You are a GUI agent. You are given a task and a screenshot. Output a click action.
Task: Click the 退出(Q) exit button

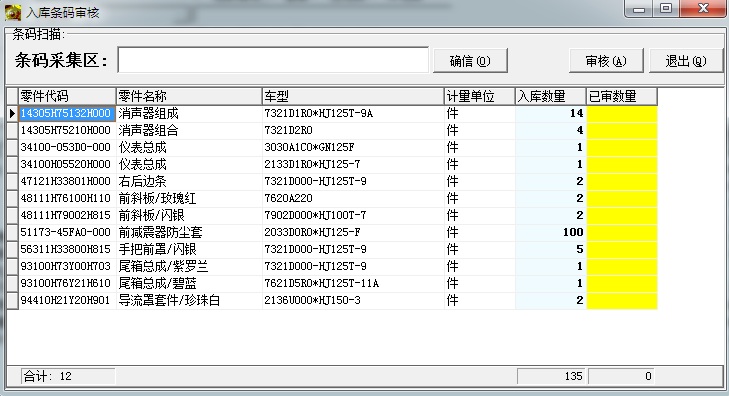[686, 61]
